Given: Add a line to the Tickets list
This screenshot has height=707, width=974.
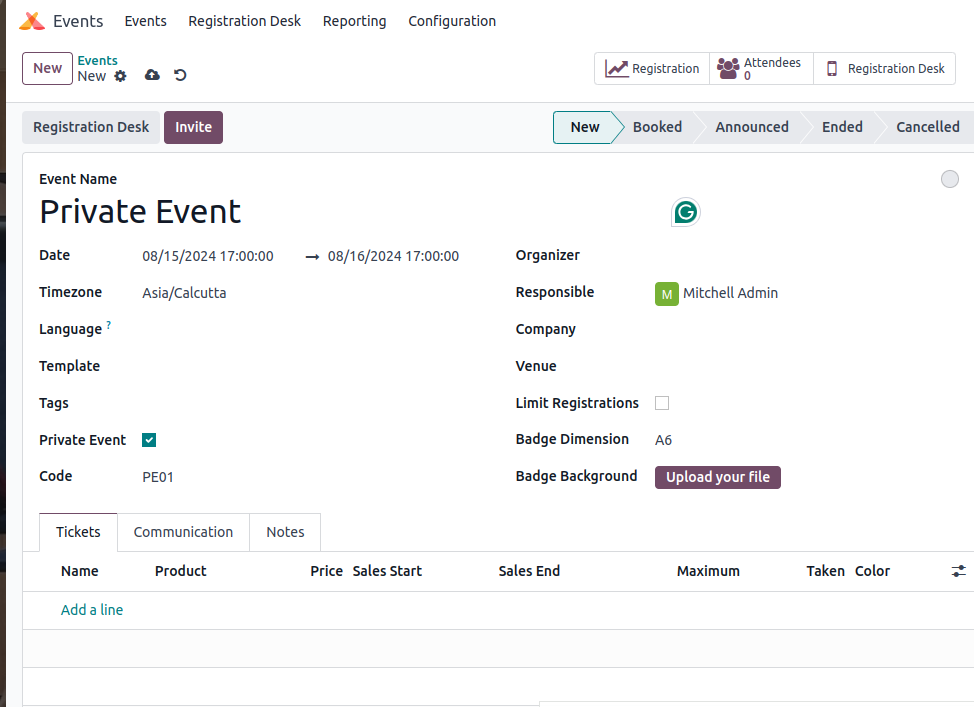Looking at the screenshot, I should click(91, 609).
